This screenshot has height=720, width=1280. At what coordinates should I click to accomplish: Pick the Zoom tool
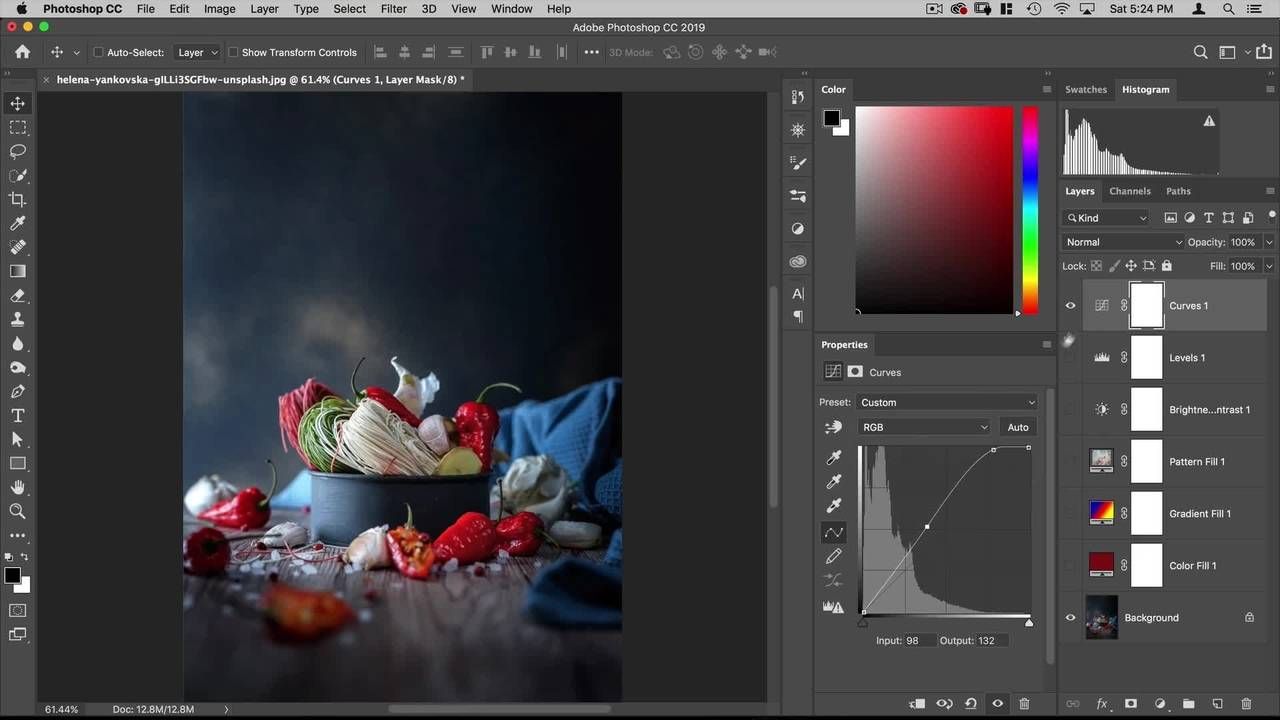pos(17,511)
